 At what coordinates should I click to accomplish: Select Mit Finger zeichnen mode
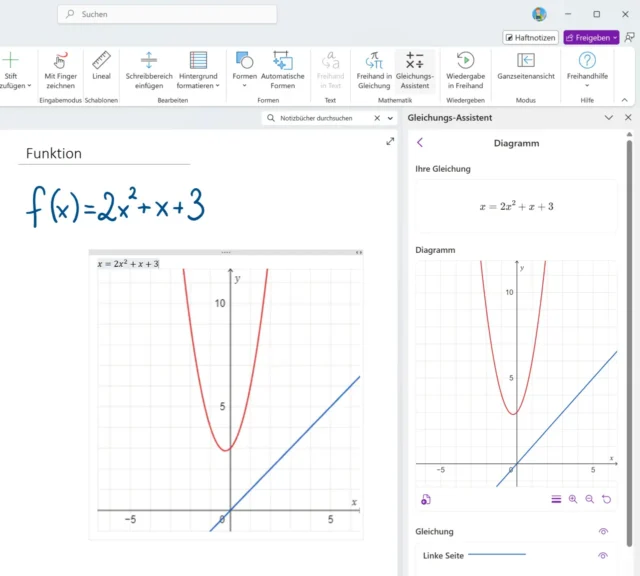pyautogui.click(x=60, y=67)
